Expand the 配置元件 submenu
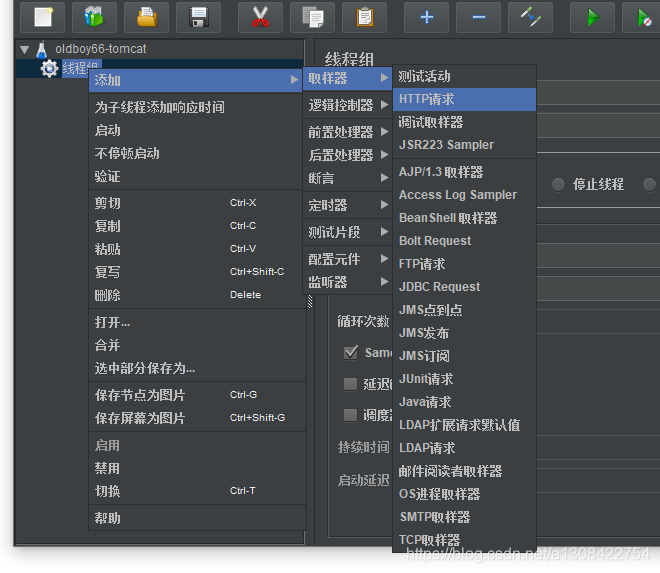Viewport: 660px width, 573px height. [x=347, y=259]
